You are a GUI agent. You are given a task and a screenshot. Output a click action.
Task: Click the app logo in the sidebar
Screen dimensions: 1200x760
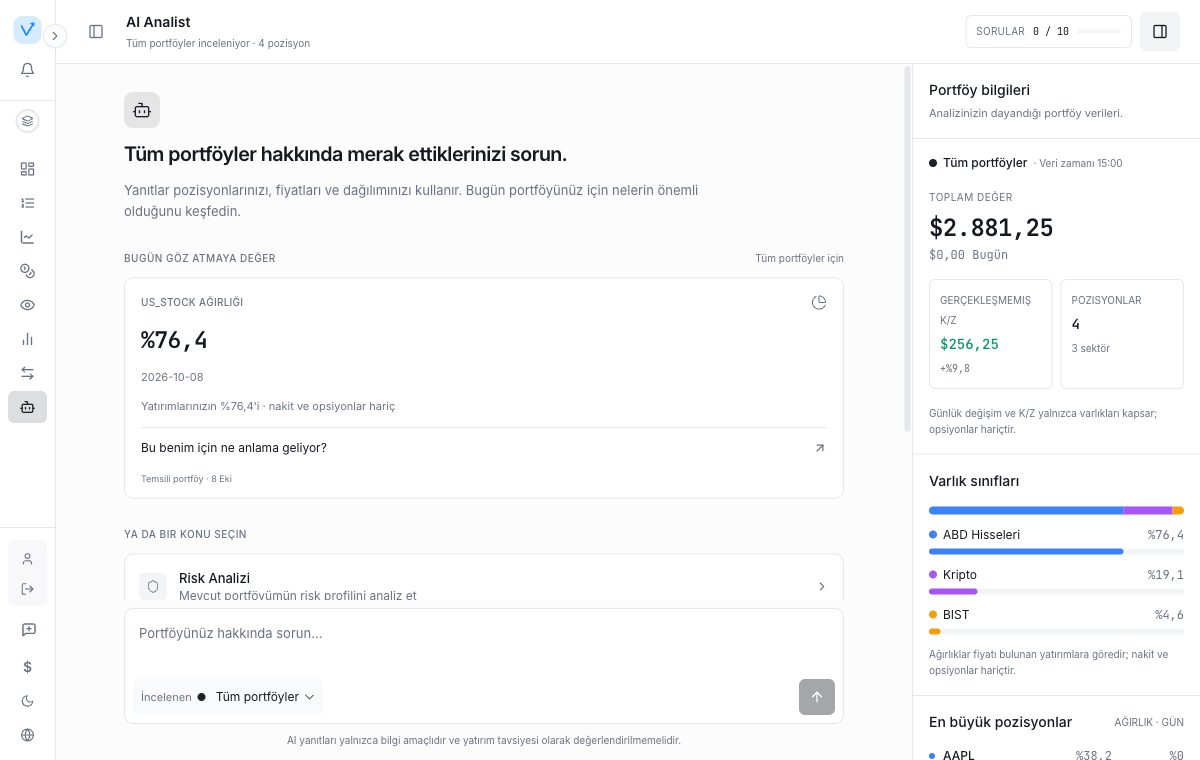click(x=27, y=30)
